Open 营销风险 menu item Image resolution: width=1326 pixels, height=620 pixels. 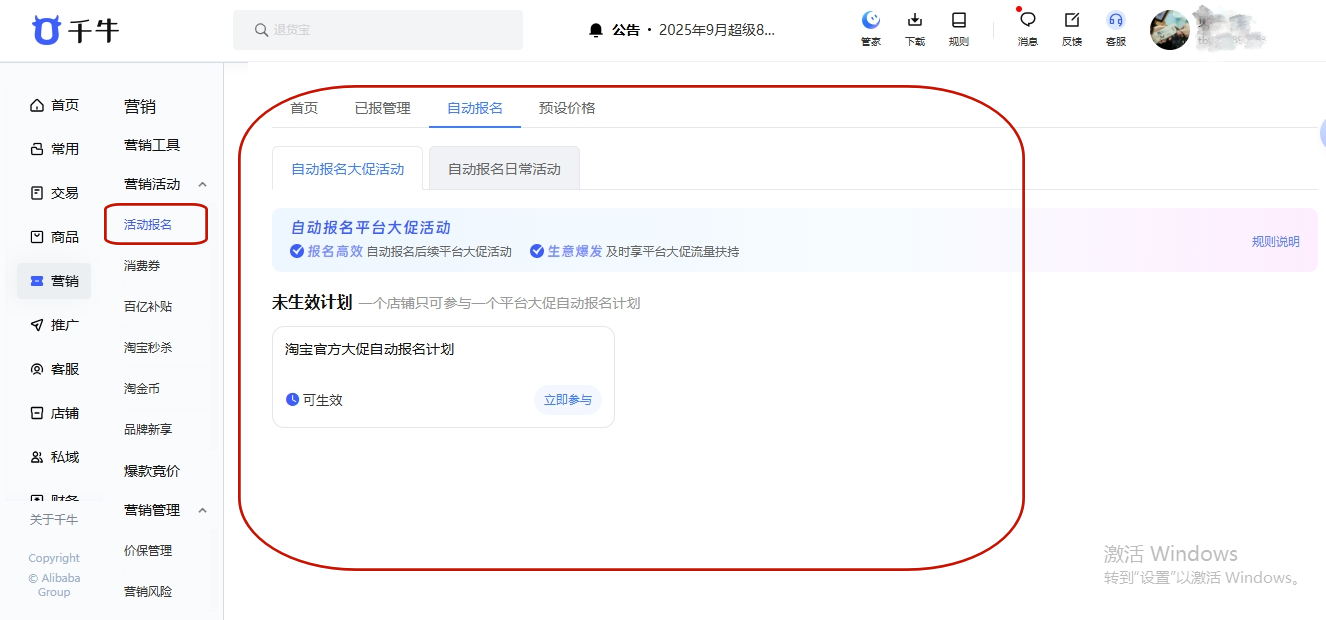tap(148, 591)
